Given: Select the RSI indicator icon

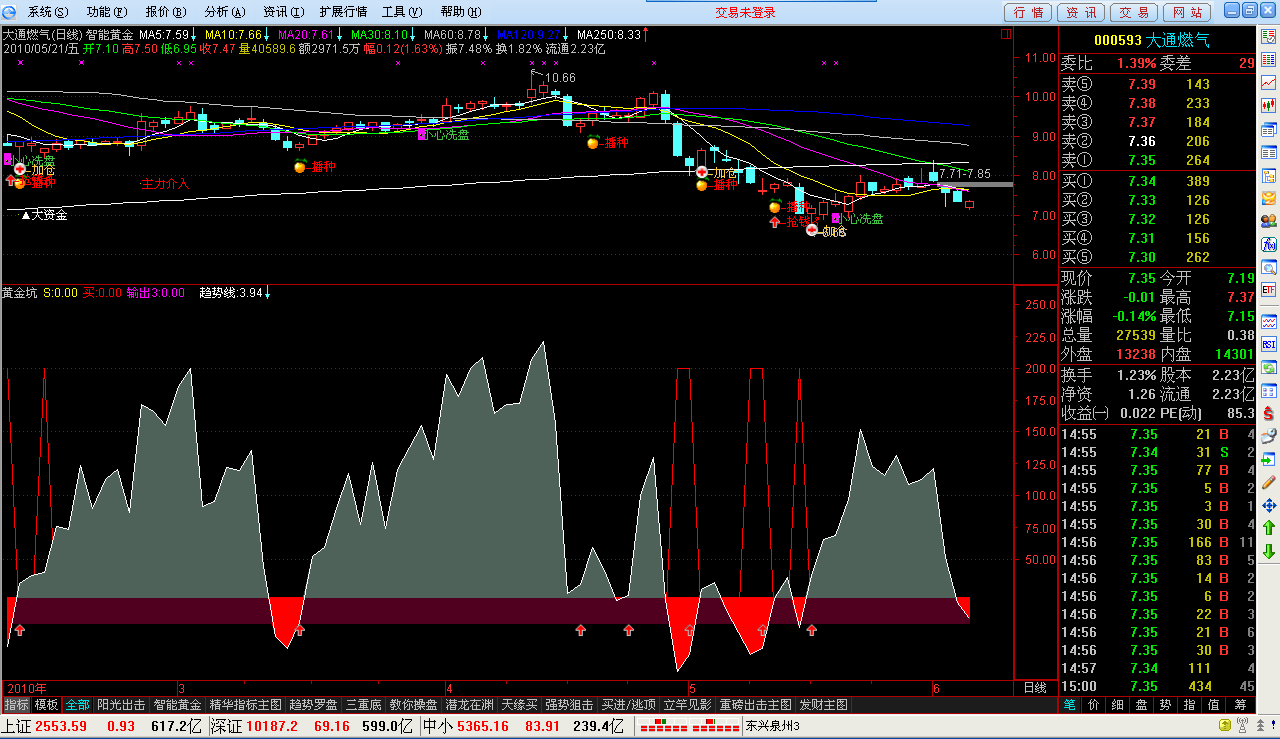Looking at the screenshot, I should point(1268,344).
